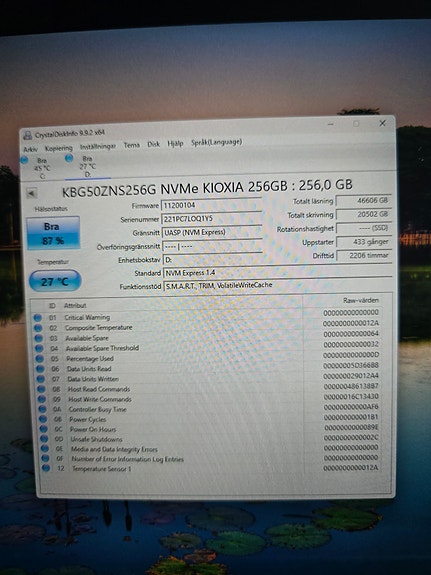Click the status dot for Critical Warning

pos(37,318)
